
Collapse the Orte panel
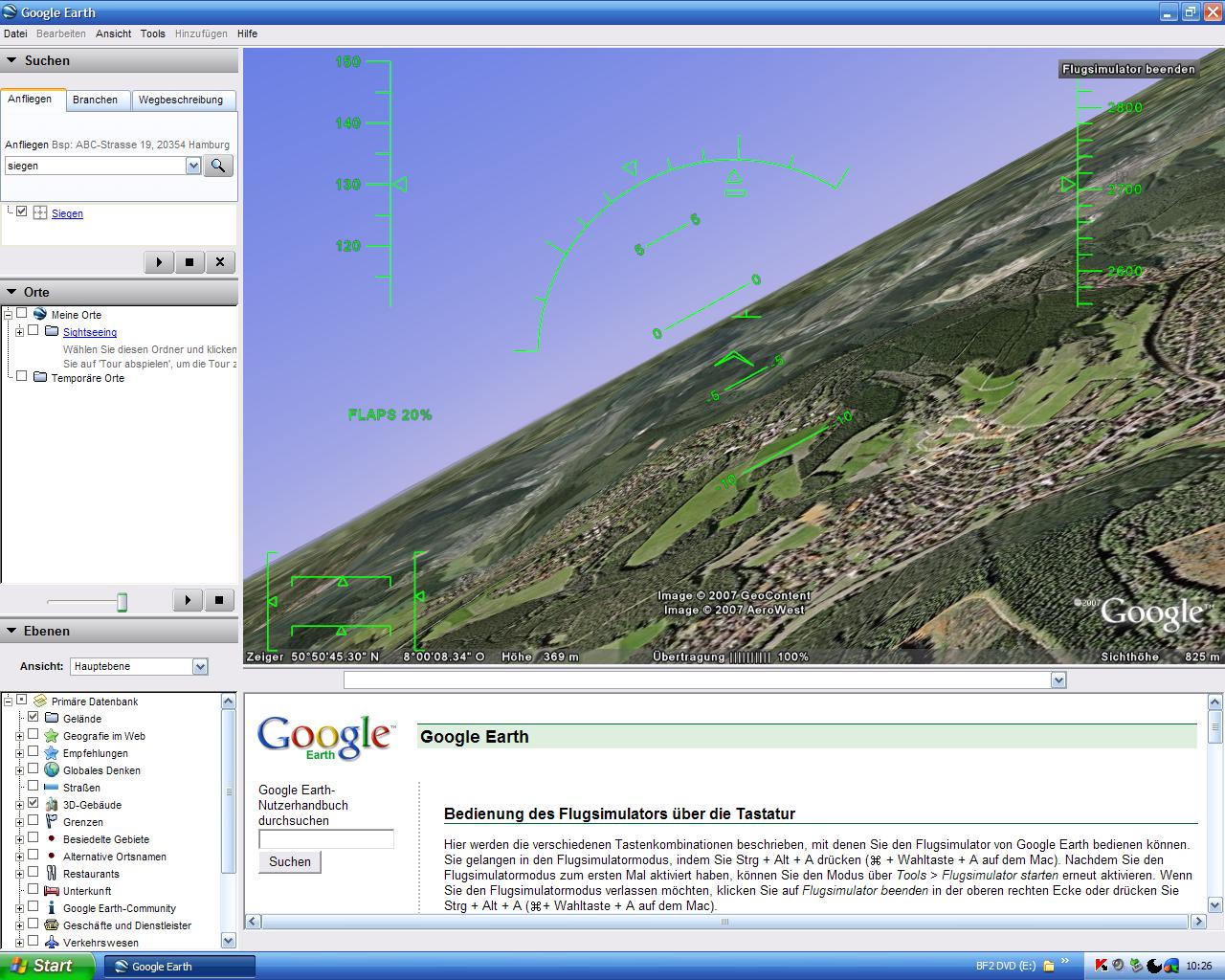[12, 292]
